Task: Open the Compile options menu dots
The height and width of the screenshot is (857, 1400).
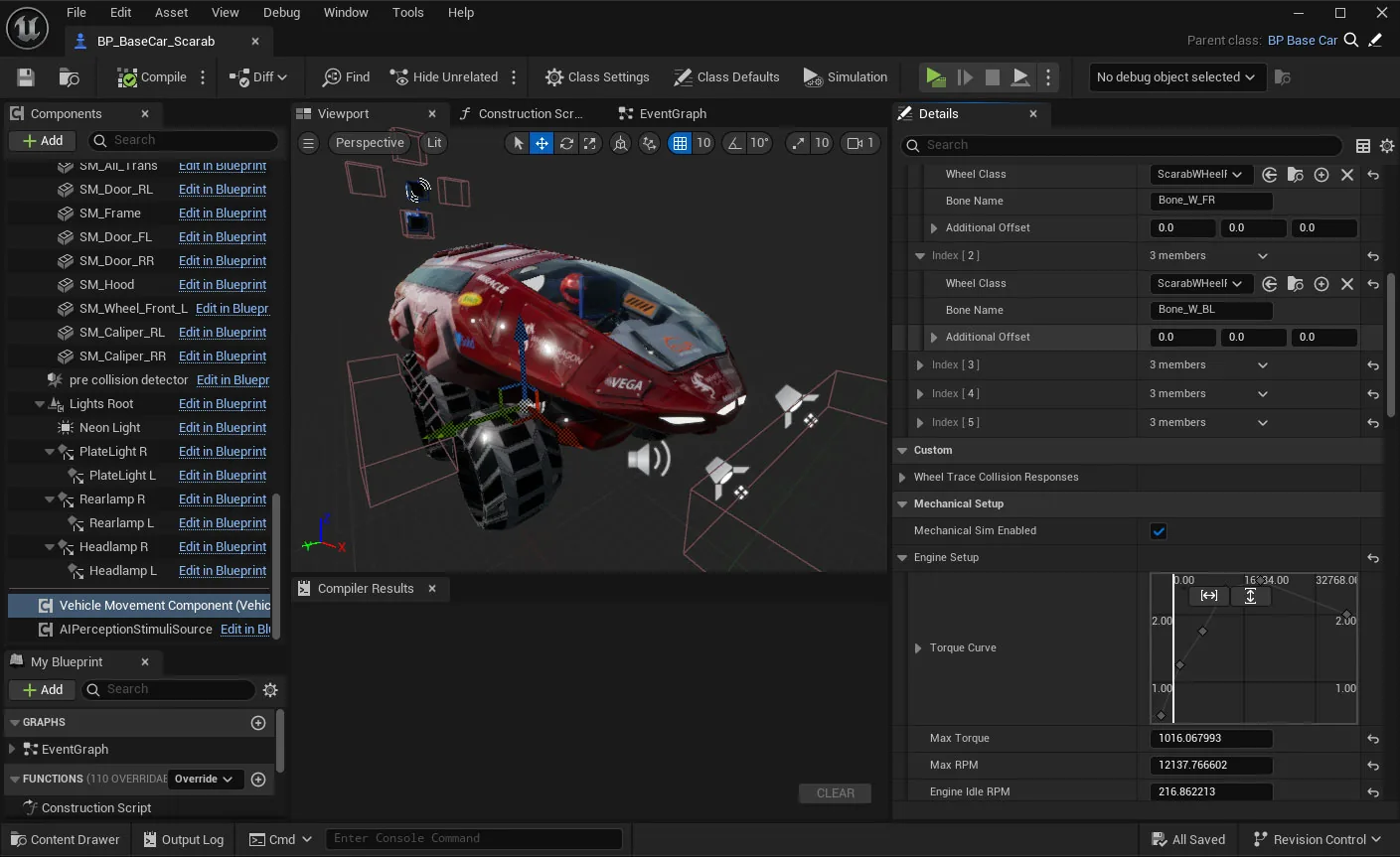Action: (203, 76)
